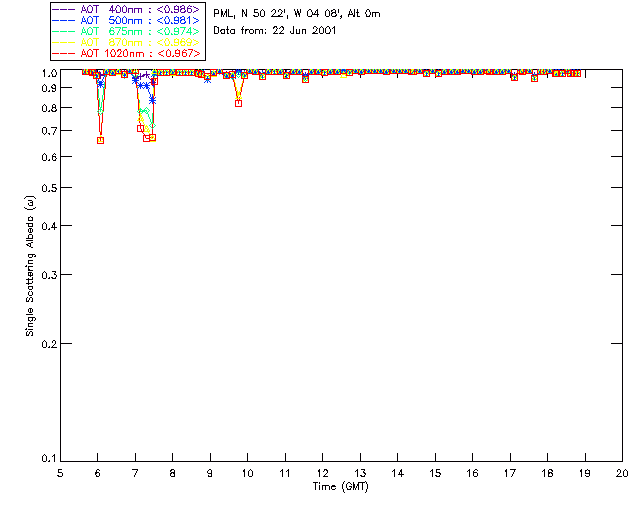Click the 10 x-axis tick label
The height and width of the screenshot is (512, 640).
[x=247, y=473]
